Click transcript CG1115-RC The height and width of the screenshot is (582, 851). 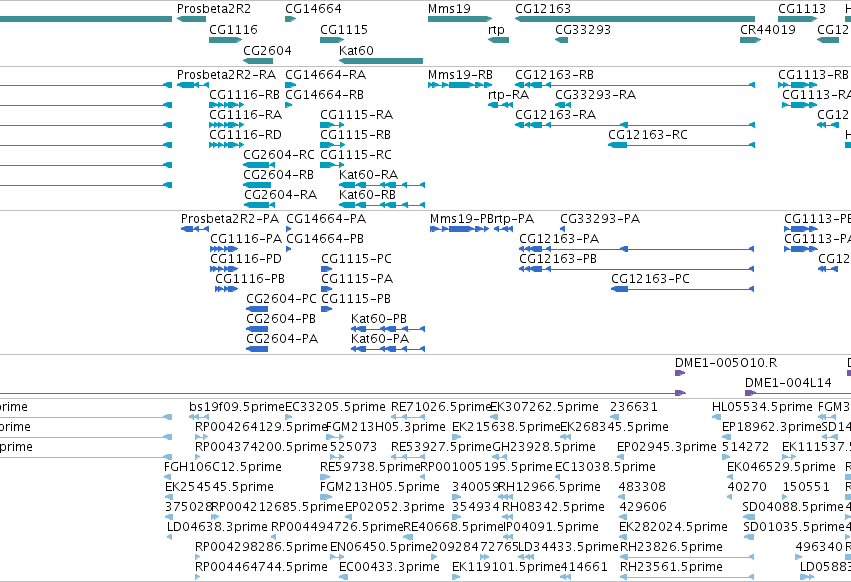pyautogui.click(x=355, y=155)
